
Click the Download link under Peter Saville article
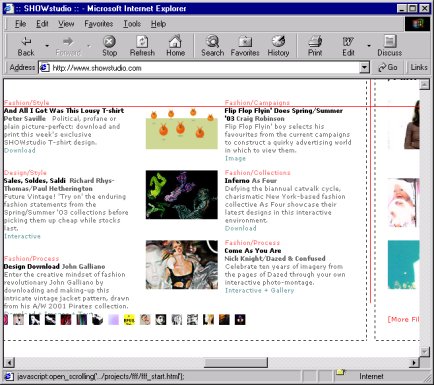20,150
